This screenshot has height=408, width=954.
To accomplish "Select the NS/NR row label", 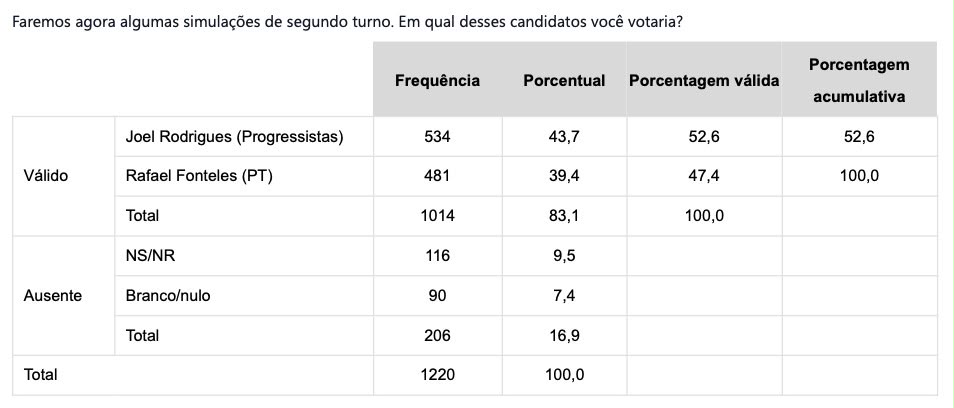I will click(150, 256).
